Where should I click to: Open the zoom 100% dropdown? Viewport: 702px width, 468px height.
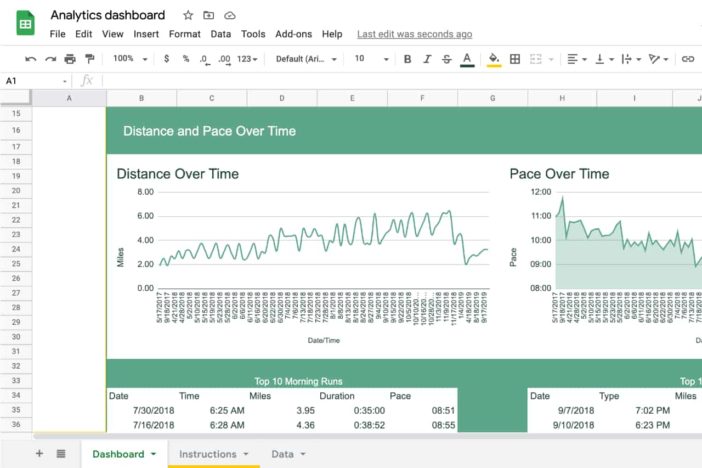click(x=130, y=59)
